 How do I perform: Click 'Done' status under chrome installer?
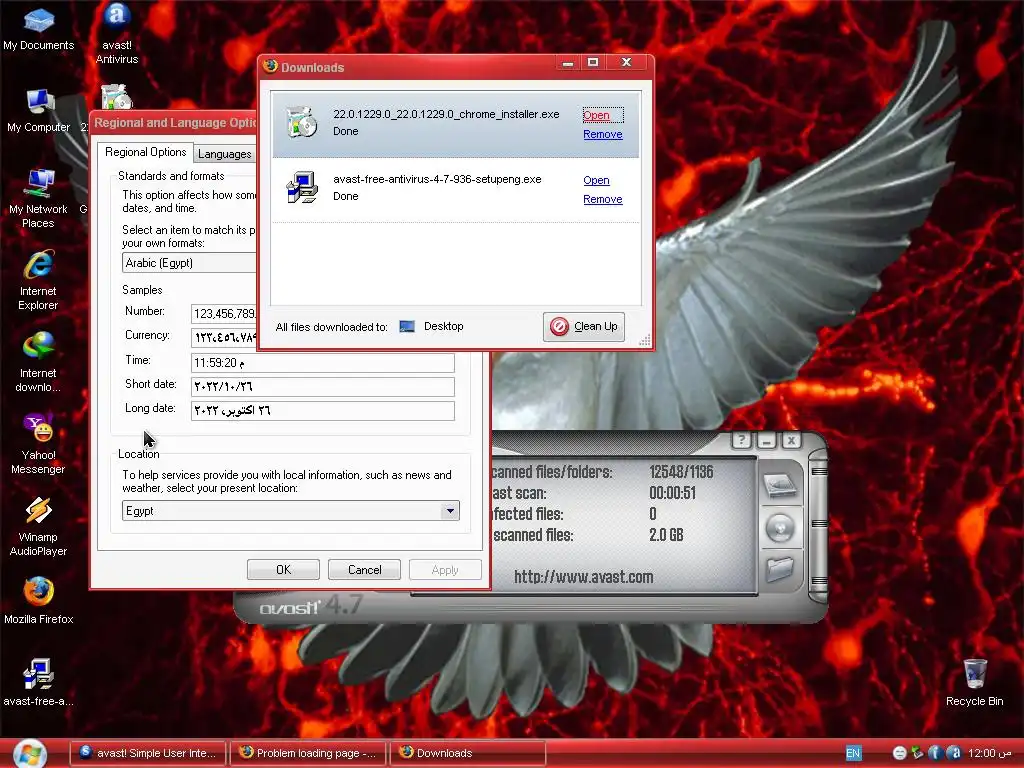345,131
